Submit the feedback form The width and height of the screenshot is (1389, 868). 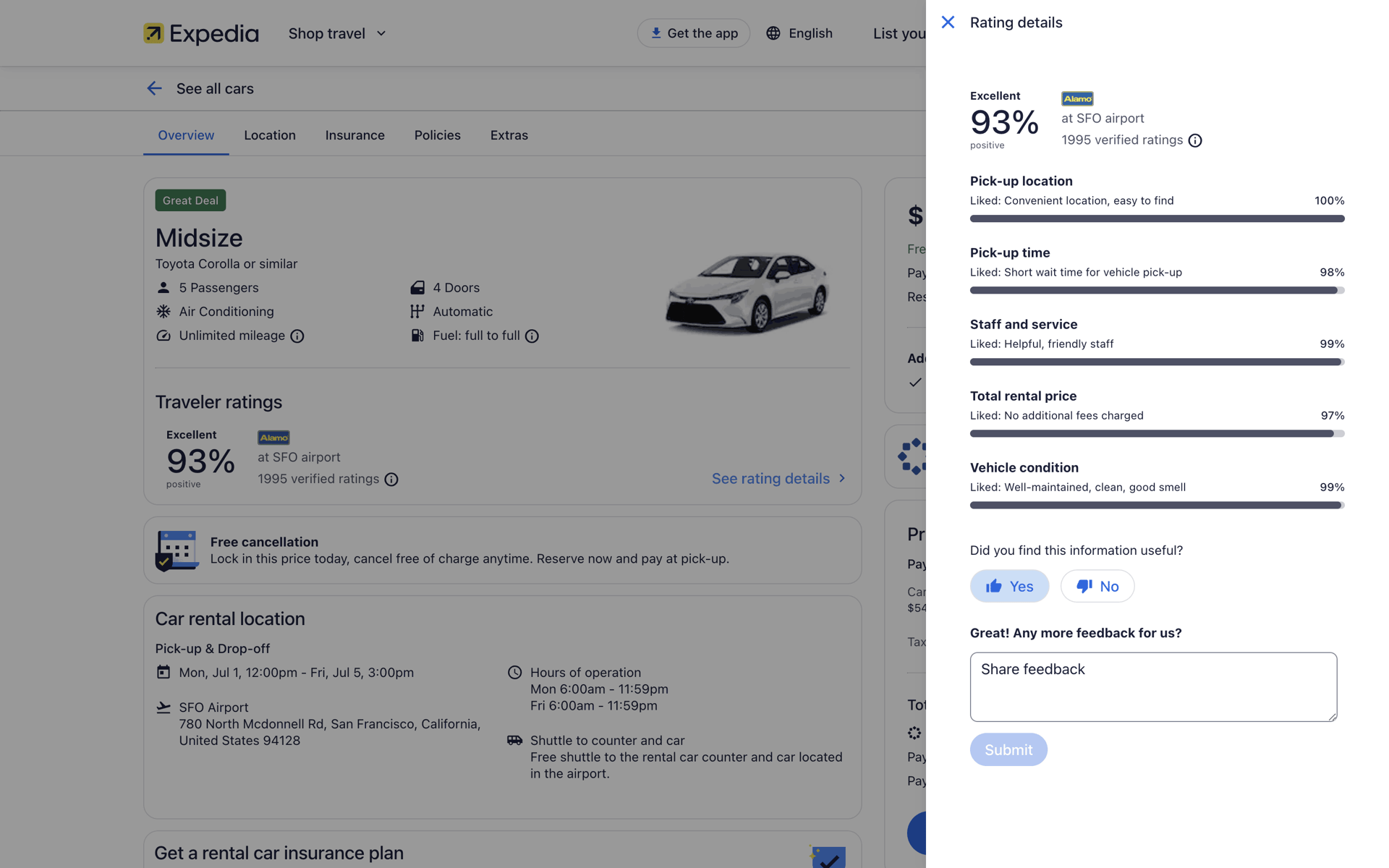coord(1008,749)
